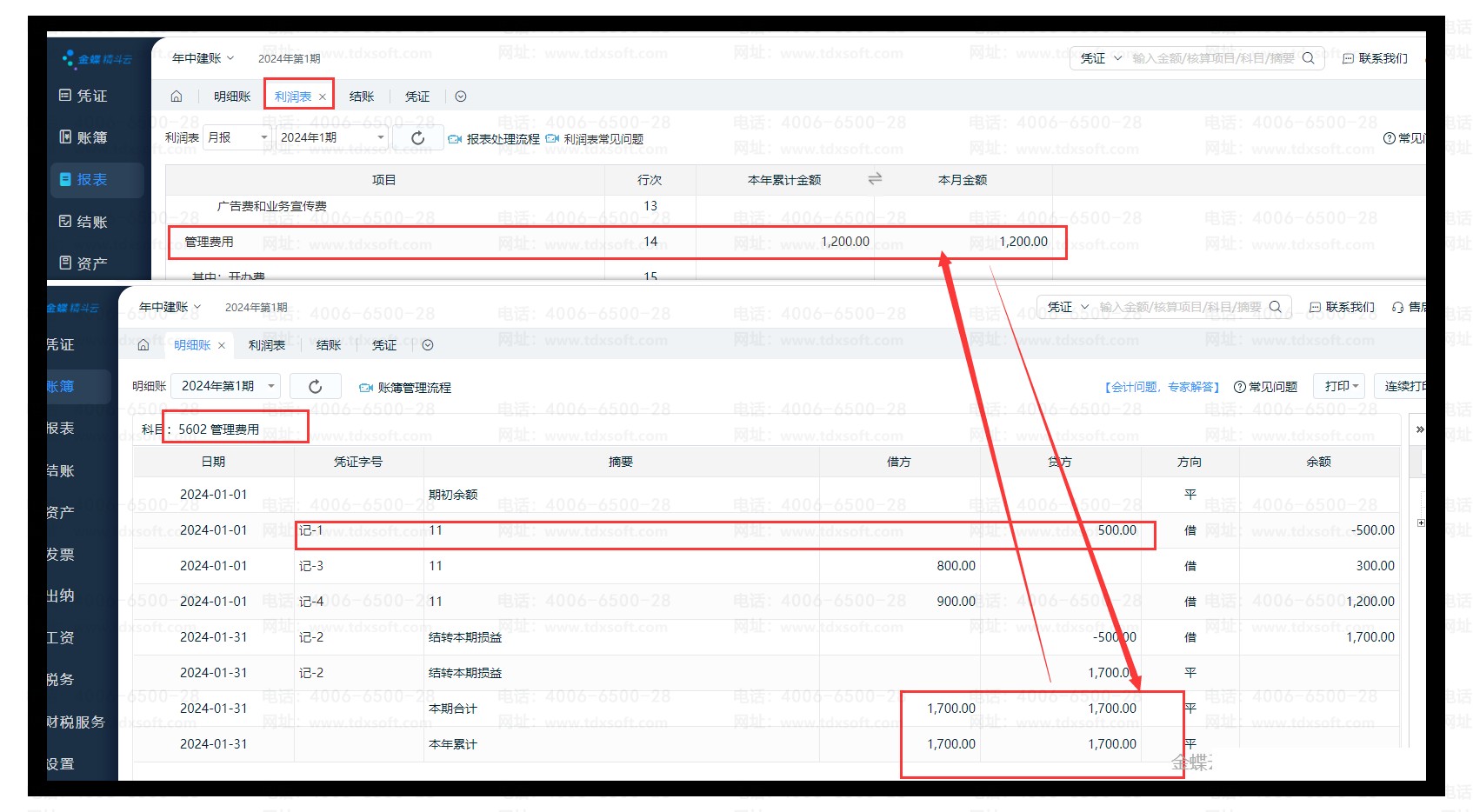This screenshot has width=1473, height=812.
Task: Refresh the 明细账 ledger
Action: click(315, 387)
